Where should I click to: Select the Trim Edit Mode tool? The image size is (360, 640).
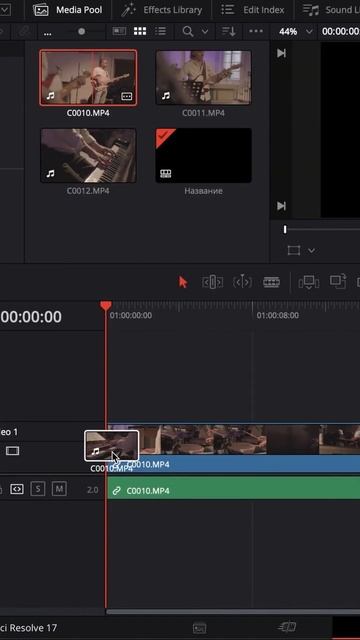click(212, 282)
